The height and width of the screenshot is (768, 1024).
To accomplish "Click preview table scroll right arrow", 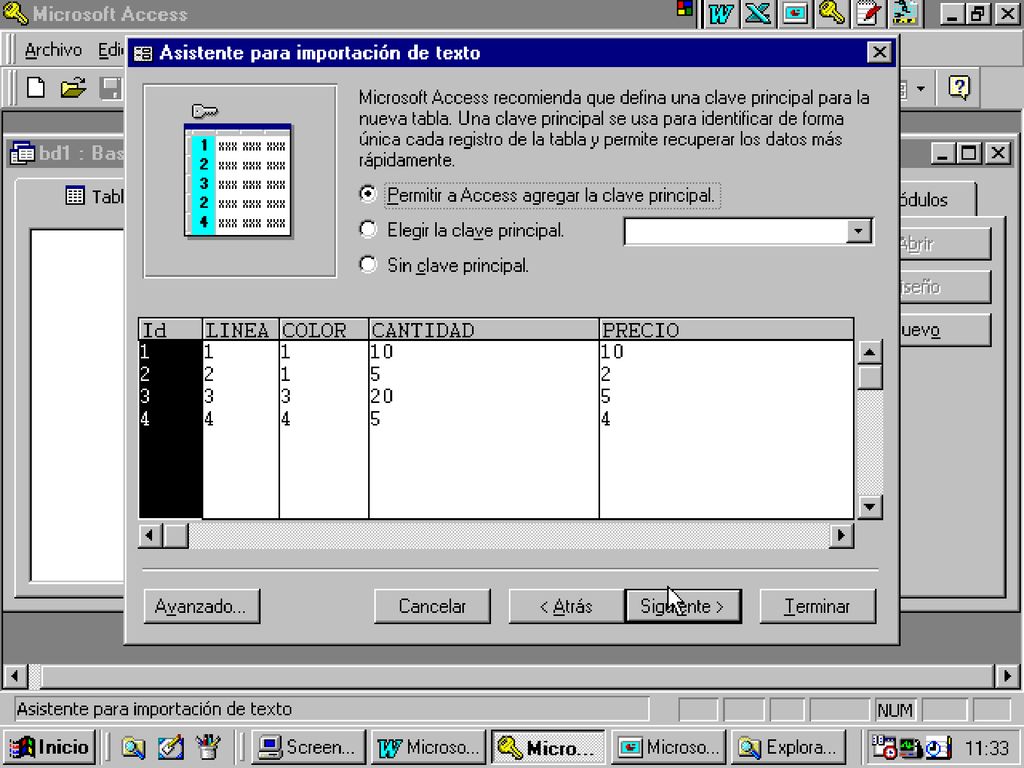I will point(841,536).
